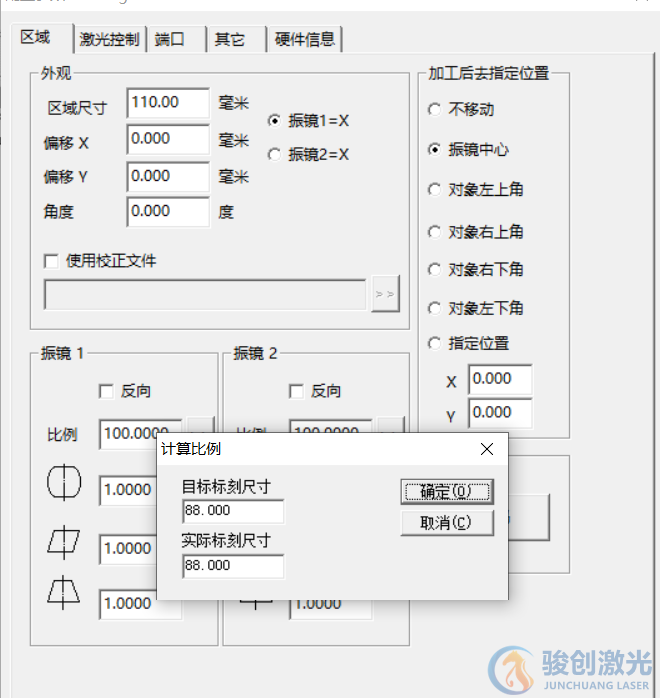Click the 偏移 X input field
Viewport: 660px width, 698px height.
click(168, 139)
